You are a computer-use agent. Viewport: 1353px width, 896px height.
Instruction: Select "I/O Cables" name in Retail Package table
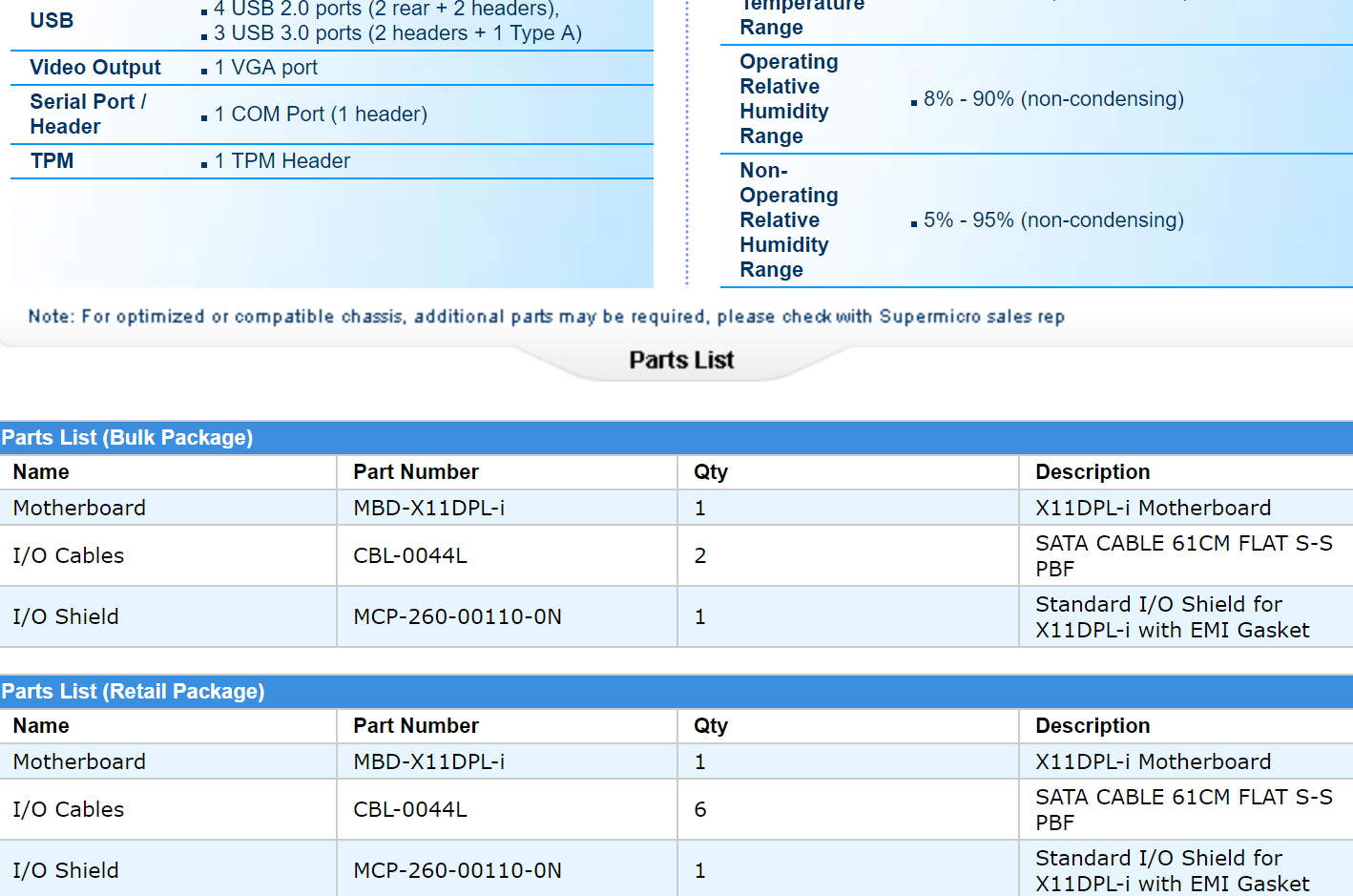[69, 810]
